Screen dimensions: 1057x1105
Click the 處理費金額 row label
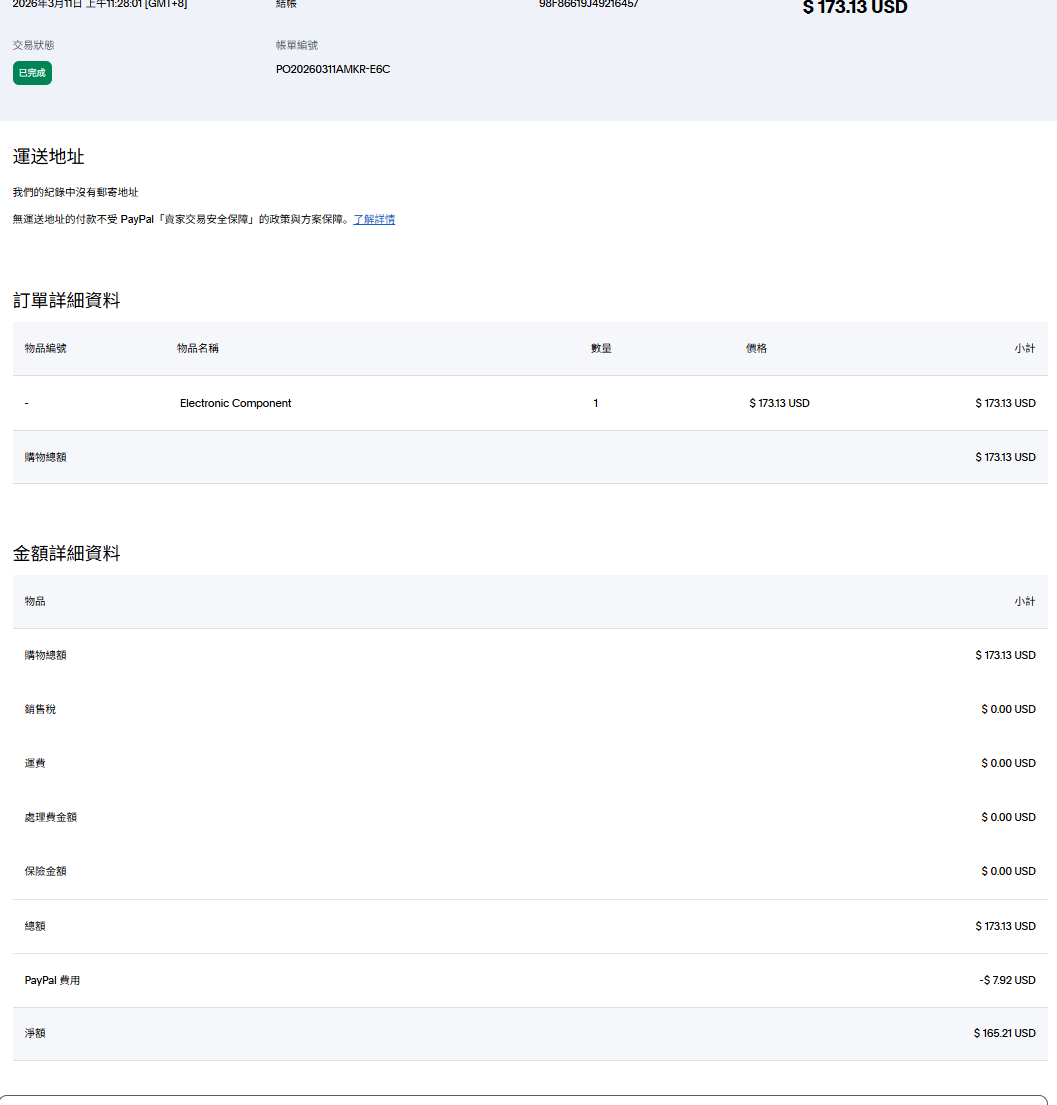click(51, 817)
